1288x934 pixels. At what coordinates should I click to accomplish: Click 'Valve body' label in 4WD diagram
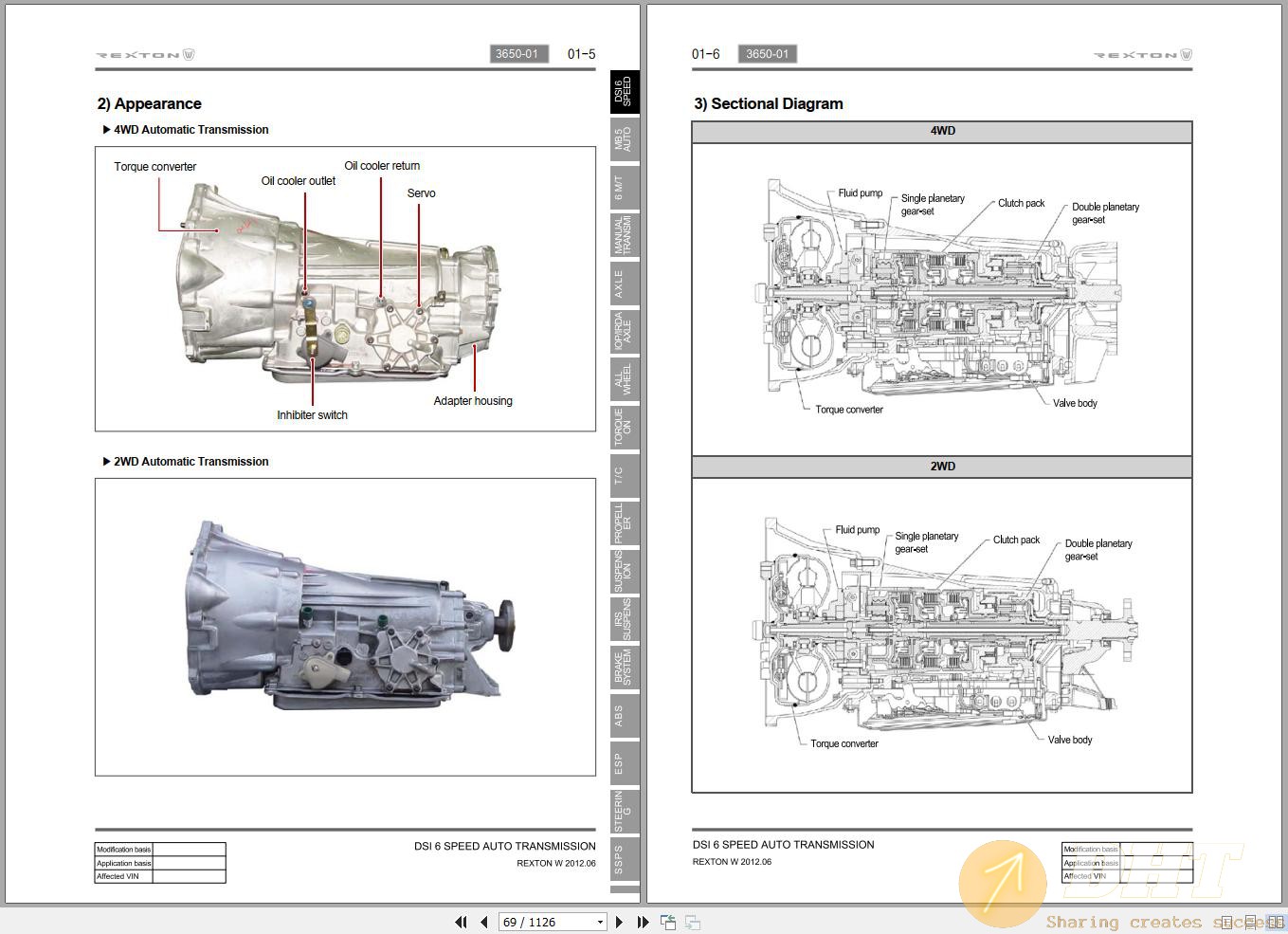[x=1075, y=403]
